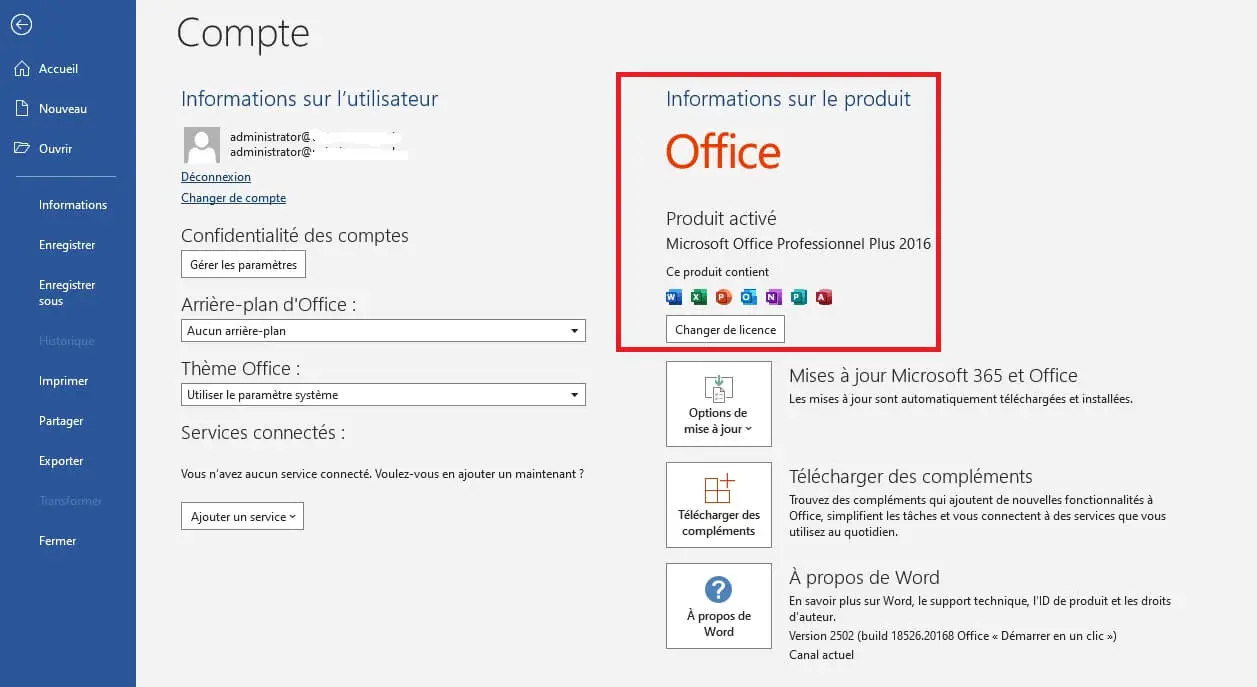Click the OneNote app icon
Image resolution: width=1257 pixels, height=687 pixels.
(x=774, y=297)
